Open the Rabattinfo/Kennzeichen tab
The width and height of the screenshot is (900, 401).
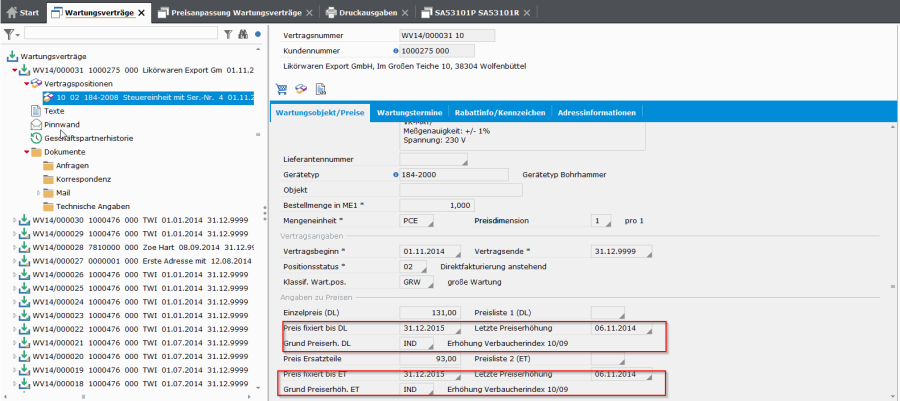[499, 113]
